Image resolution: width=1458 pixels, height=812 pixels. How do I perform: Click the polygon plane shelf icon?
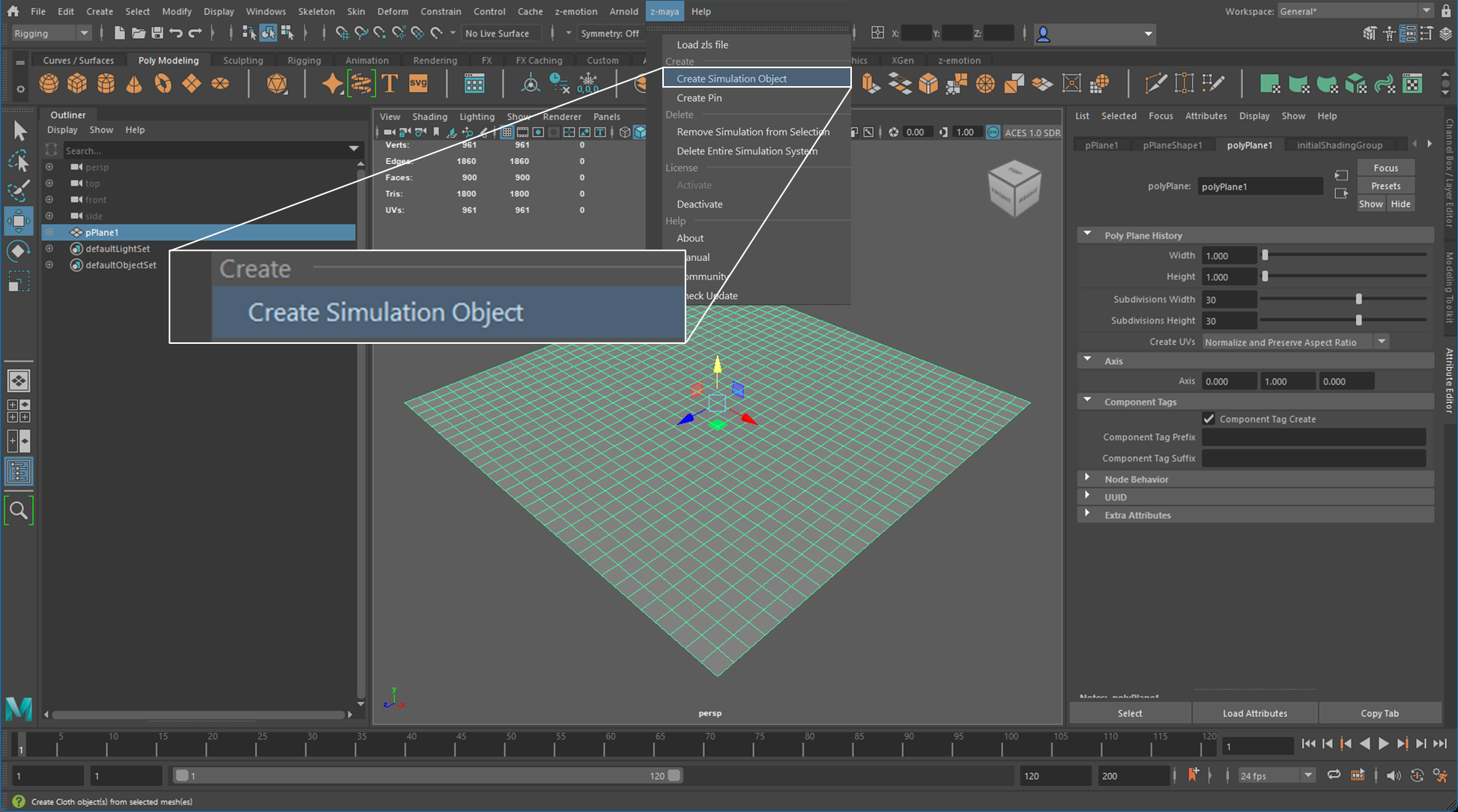click(x=191, y=84)
